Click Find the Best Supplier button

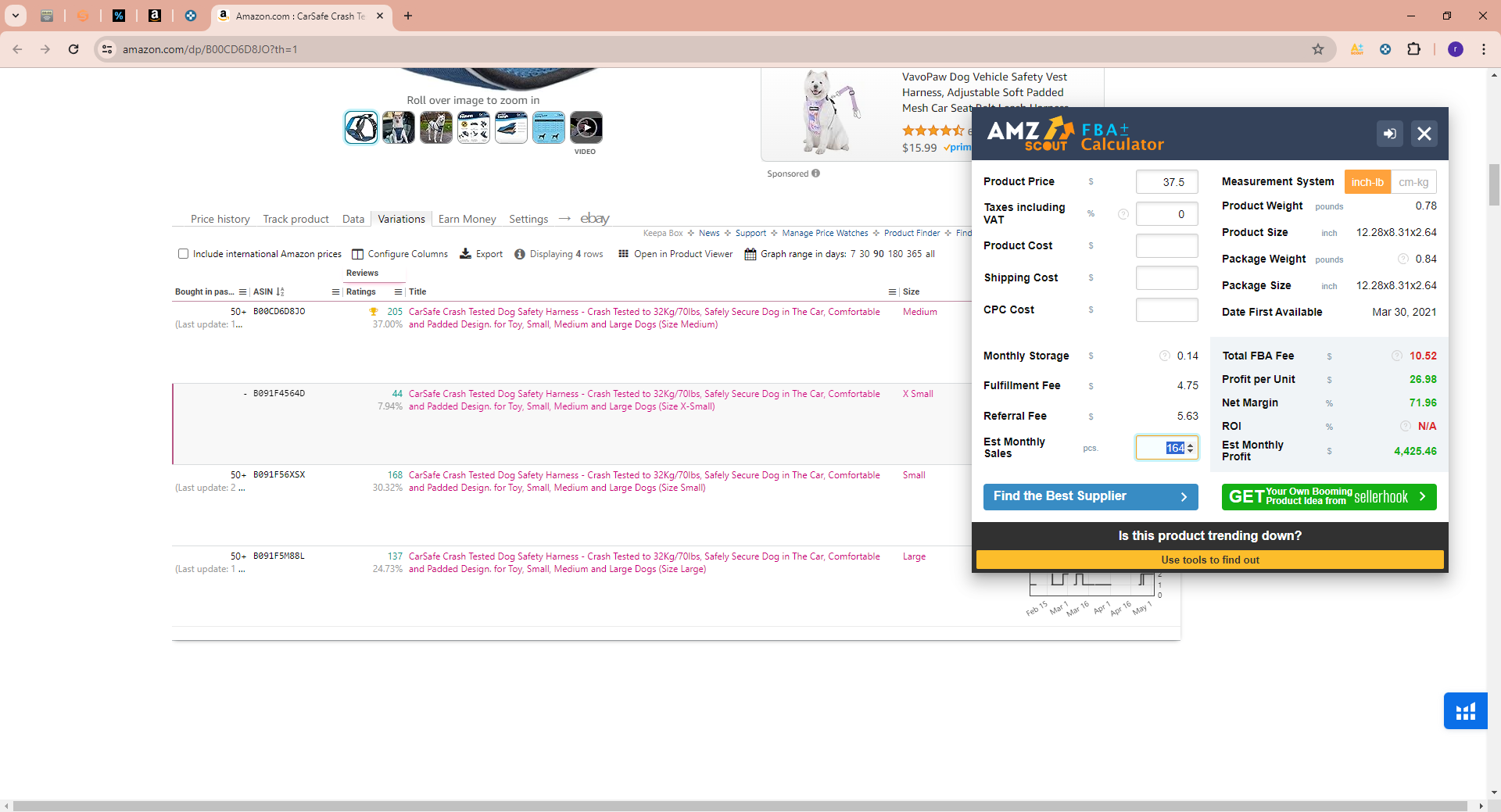[x=1091, y=496]
